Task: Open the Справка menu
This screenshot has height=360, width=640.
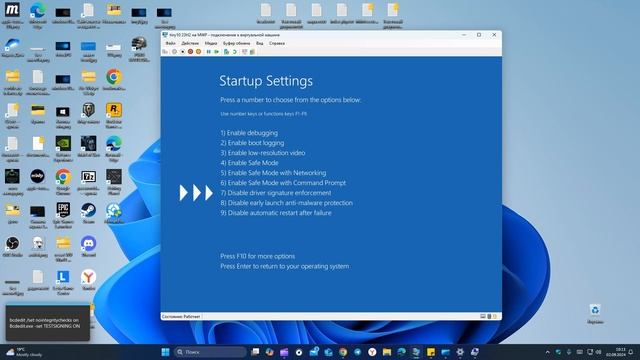Action: [x=277, y=43]
